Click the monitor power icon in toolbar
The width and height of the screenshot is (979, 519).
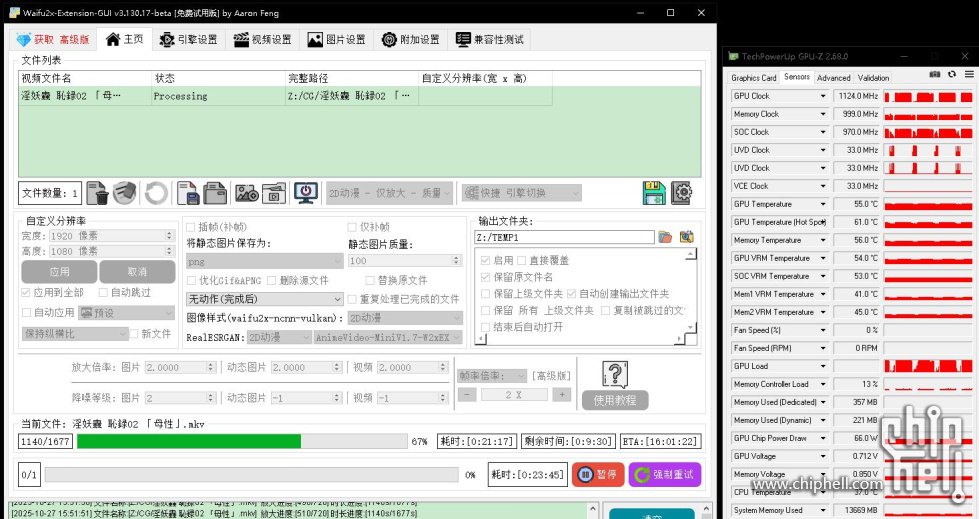point(306,192)
